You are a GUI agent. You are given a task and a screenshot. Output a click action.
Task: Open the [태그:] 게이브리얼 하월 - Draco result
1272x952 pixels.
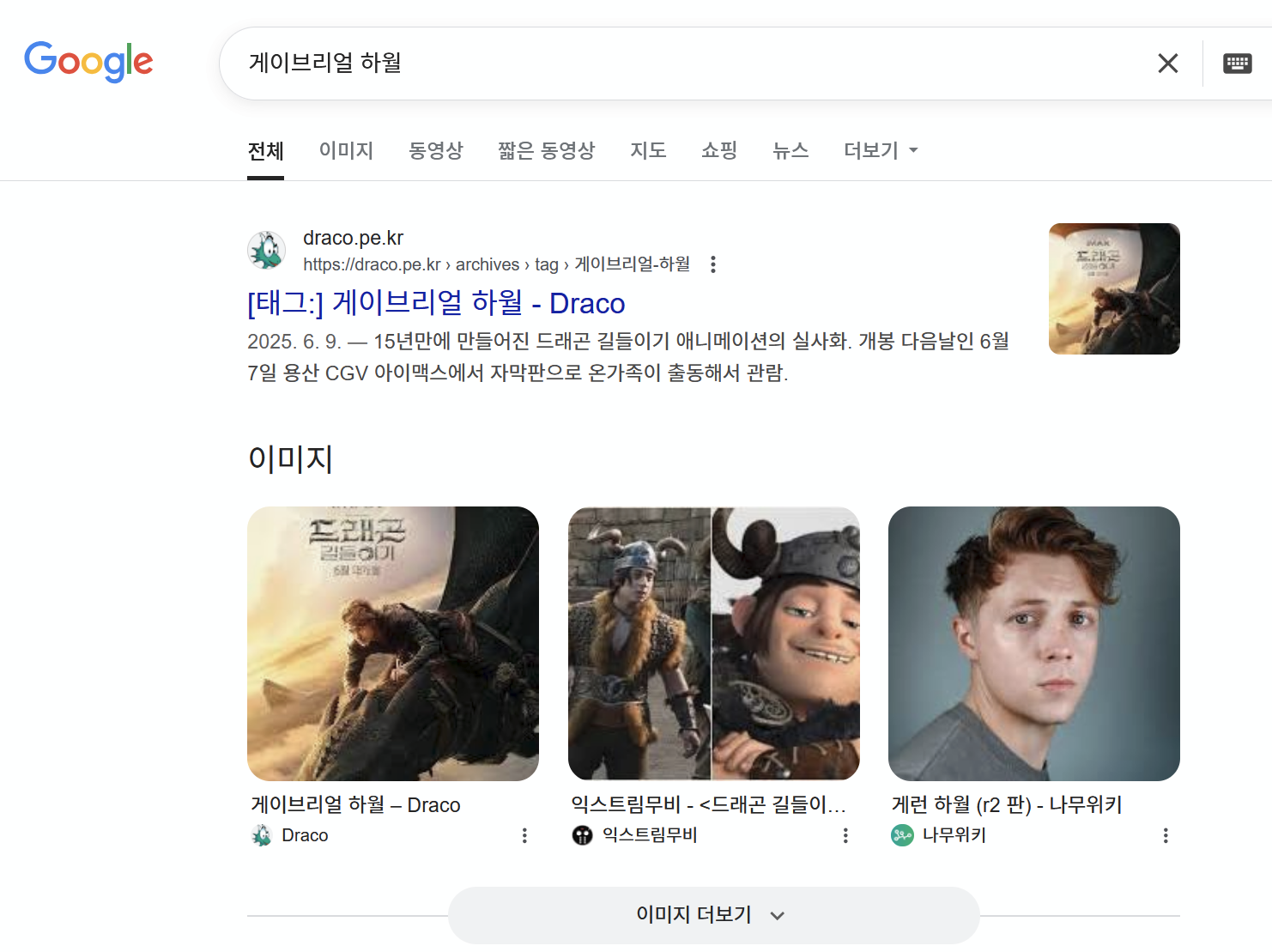[436, 303]
